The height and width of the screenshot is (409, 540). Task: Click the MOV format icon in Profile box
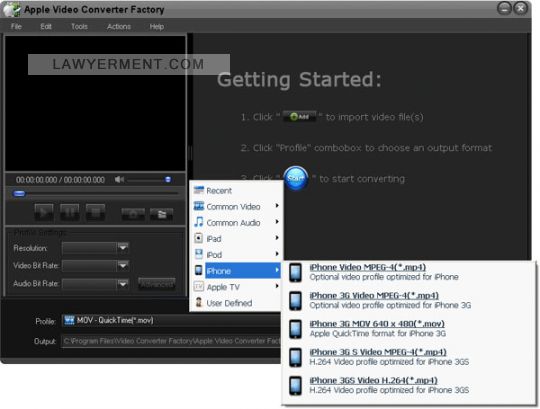(x=69, y=320)
